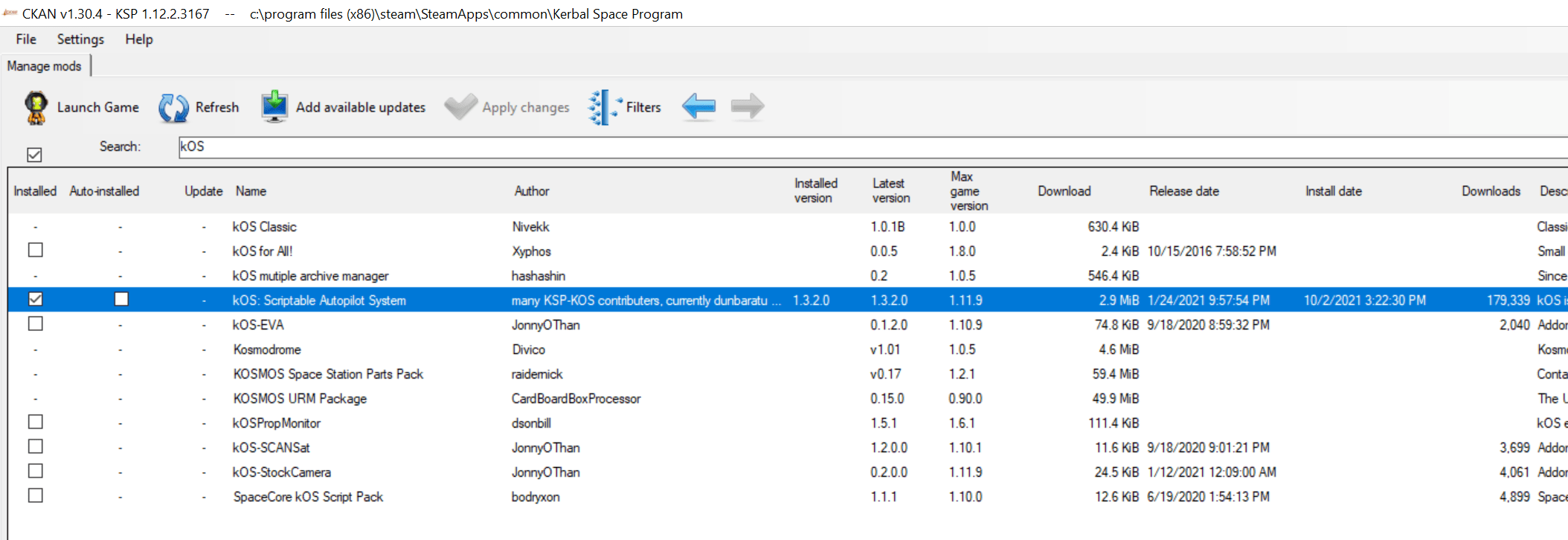The height and width of the screenshot is (540, 1568).
Task: Click the CKAN app icon in title bar
Action: pos(10,13)
